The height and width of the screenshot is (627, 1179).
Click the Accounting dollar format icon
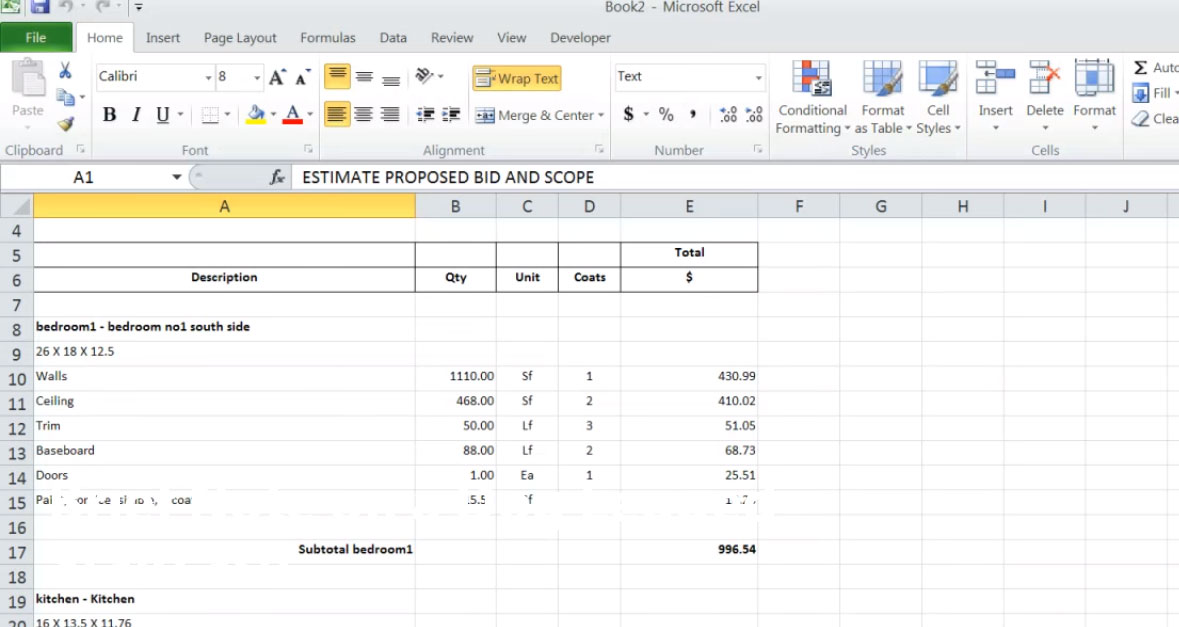click(x=629, y=114)
